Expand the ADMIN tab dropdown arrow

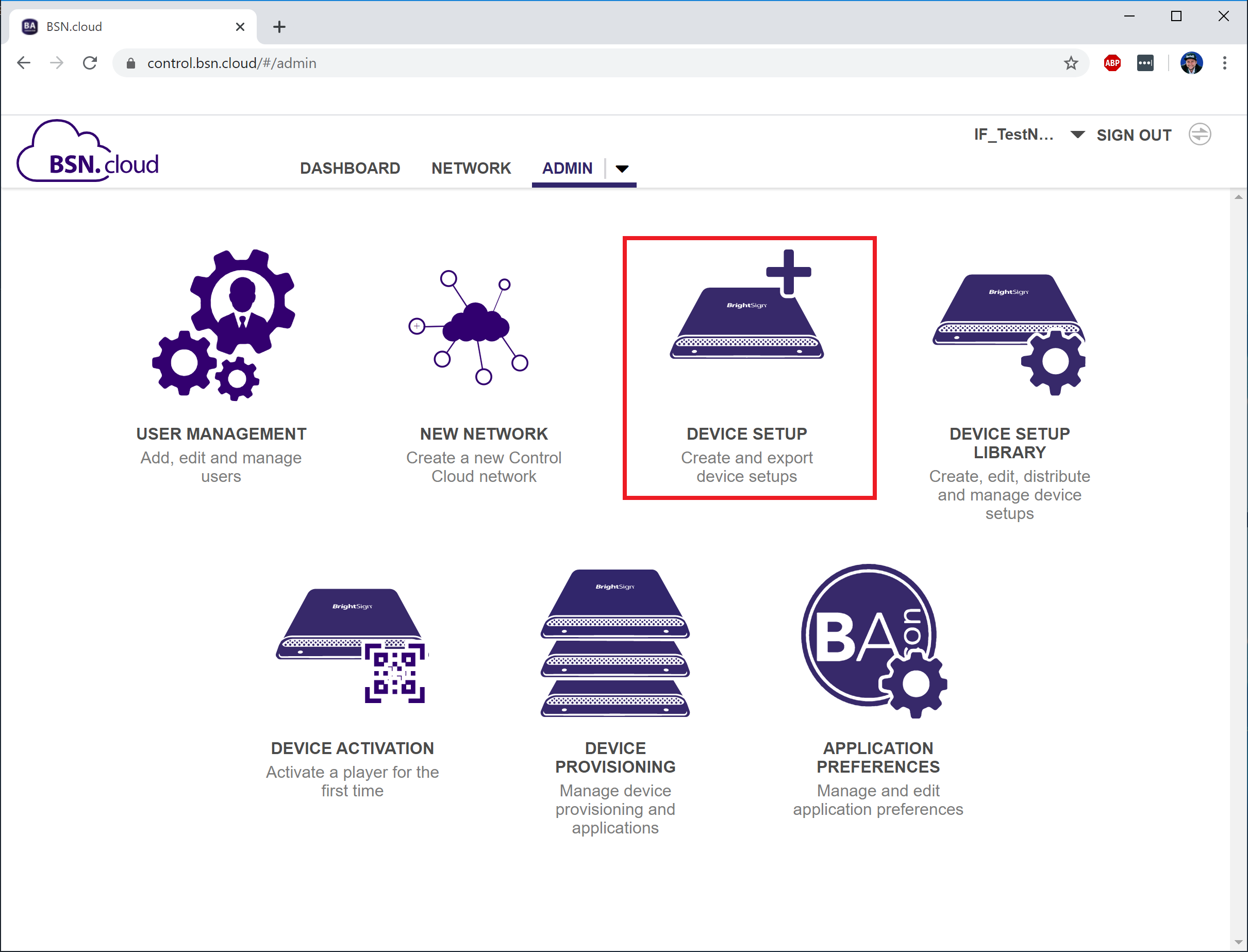[622, 169]
